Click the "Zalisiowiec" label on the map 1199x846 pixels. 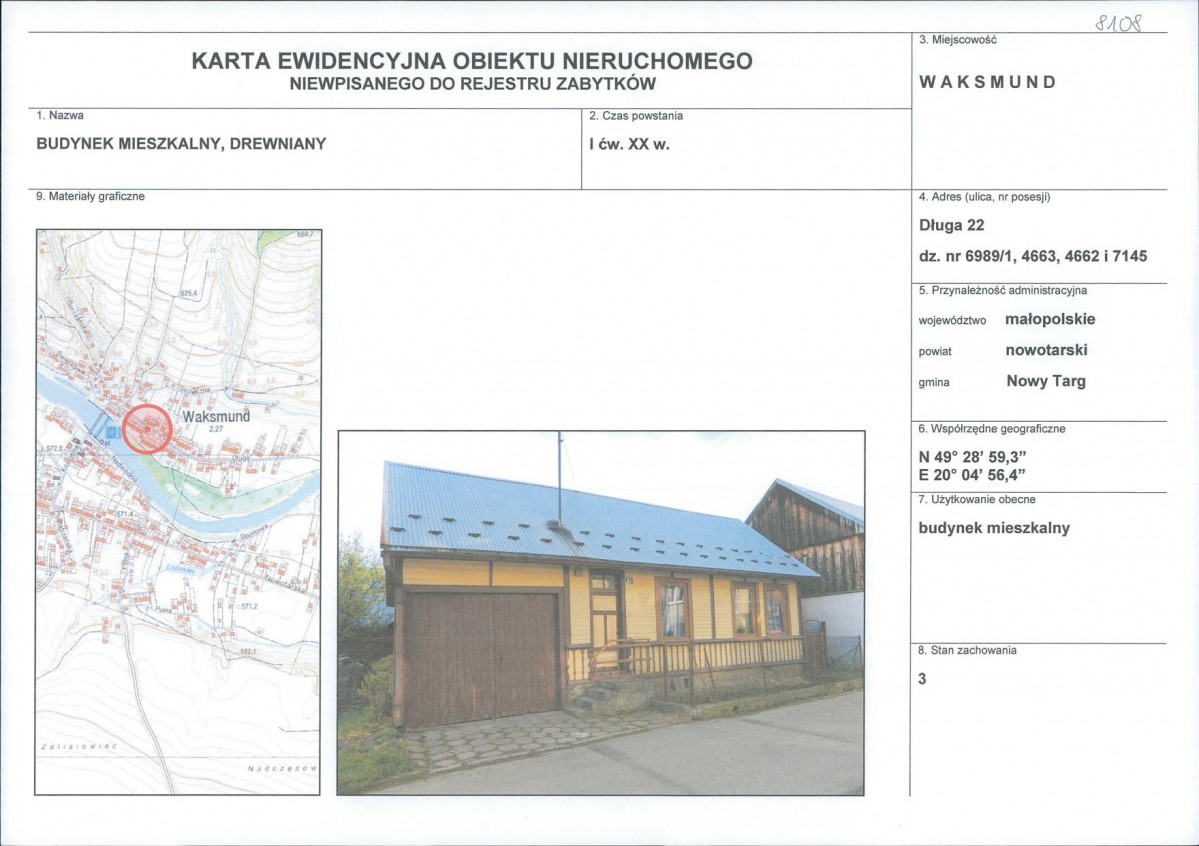[79, 747]
